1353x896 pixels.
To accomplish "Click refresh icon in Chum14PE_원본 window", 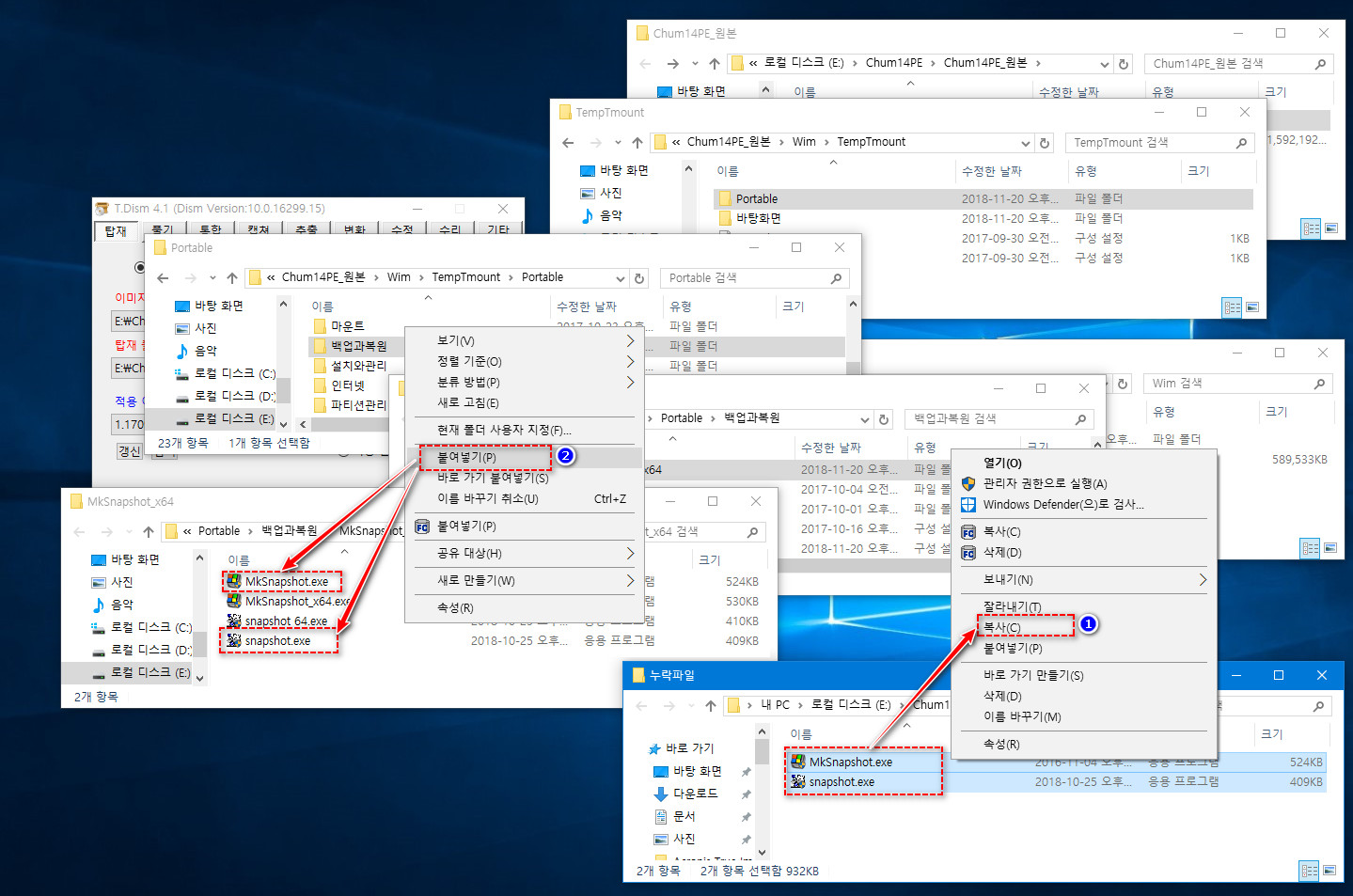I will 1124,64.
